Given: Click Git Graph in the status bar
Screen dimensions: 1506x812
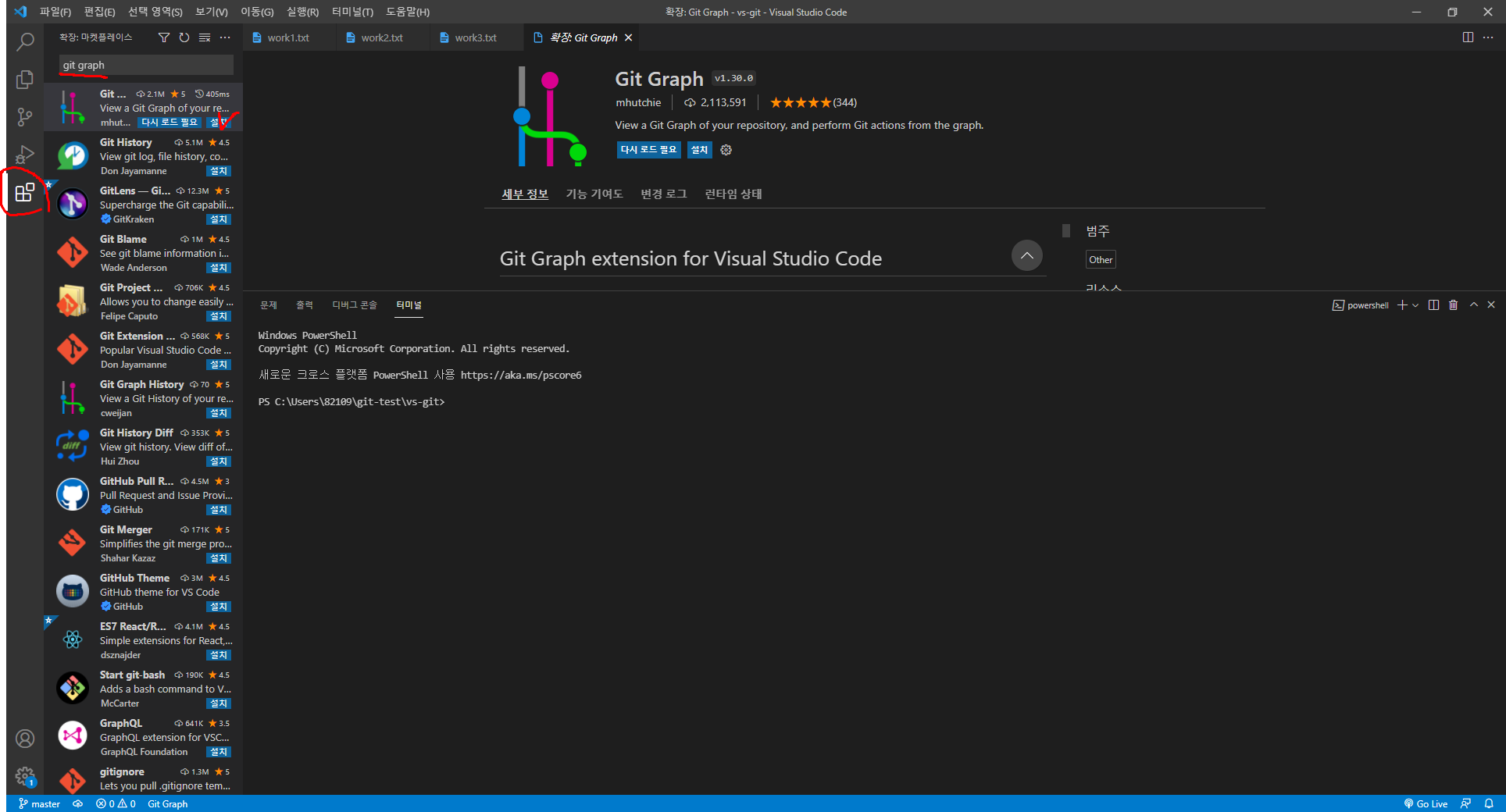Looking at the screenshot, I should [x=167, y=804].
